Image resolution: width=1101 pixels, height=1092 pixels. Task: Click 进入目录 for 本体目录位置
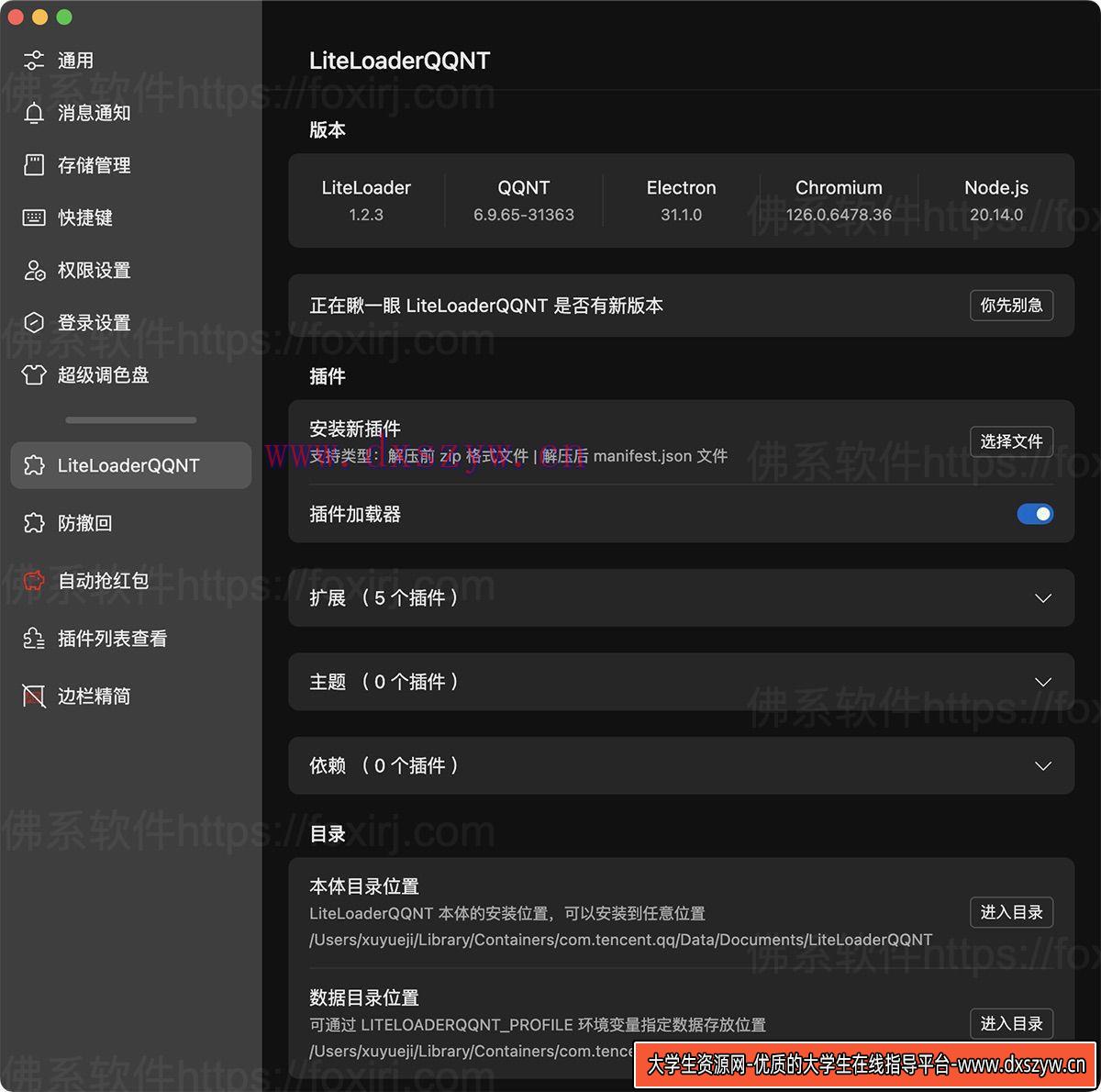click(x=1011, y=912)
